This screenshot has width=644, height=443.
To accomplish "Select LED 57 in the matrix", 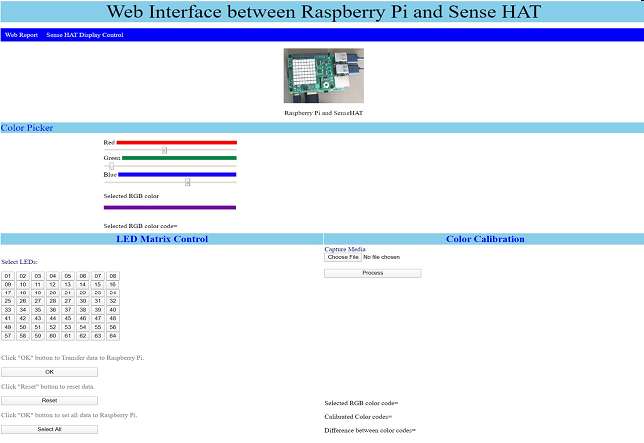I will pyautogui.click(x=8, y=336).
